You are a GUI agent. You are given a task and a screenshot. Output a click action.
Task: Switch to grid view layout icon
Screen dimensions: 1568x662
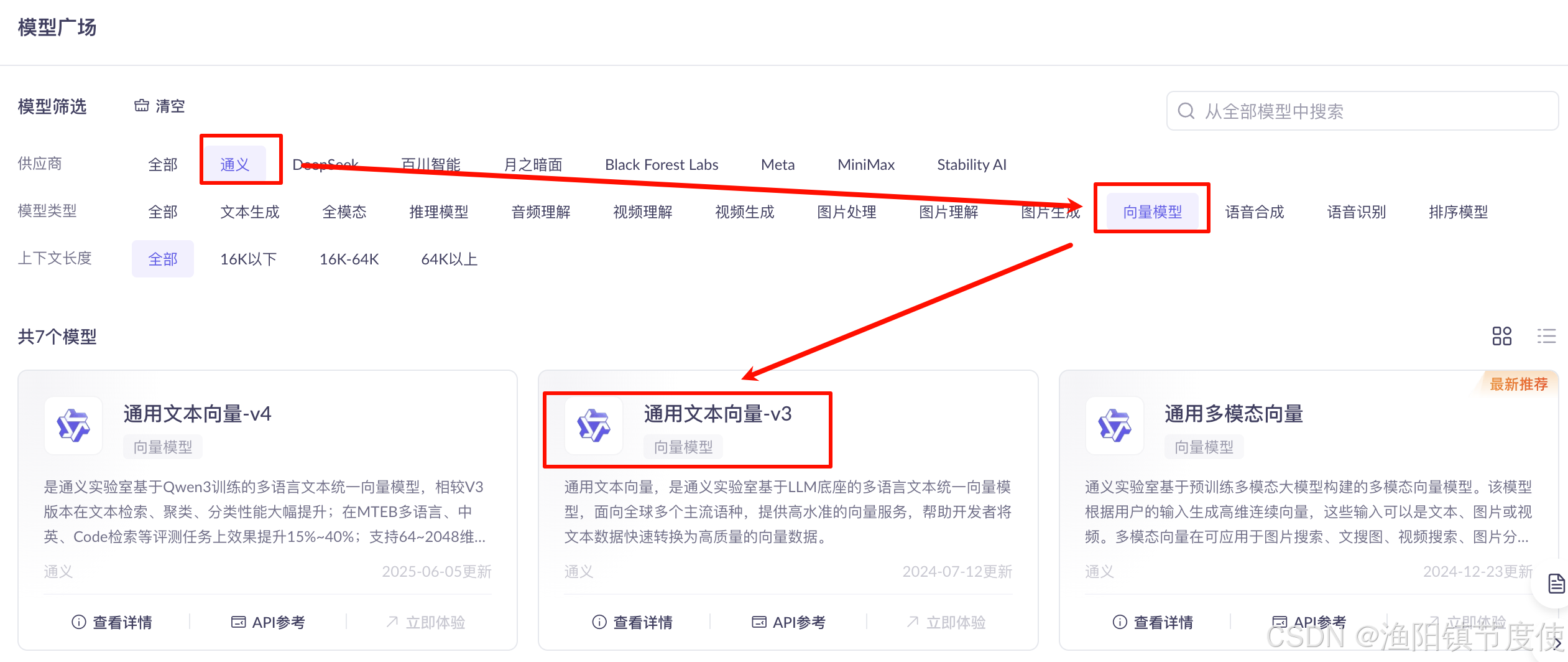tap(1501, 336)
